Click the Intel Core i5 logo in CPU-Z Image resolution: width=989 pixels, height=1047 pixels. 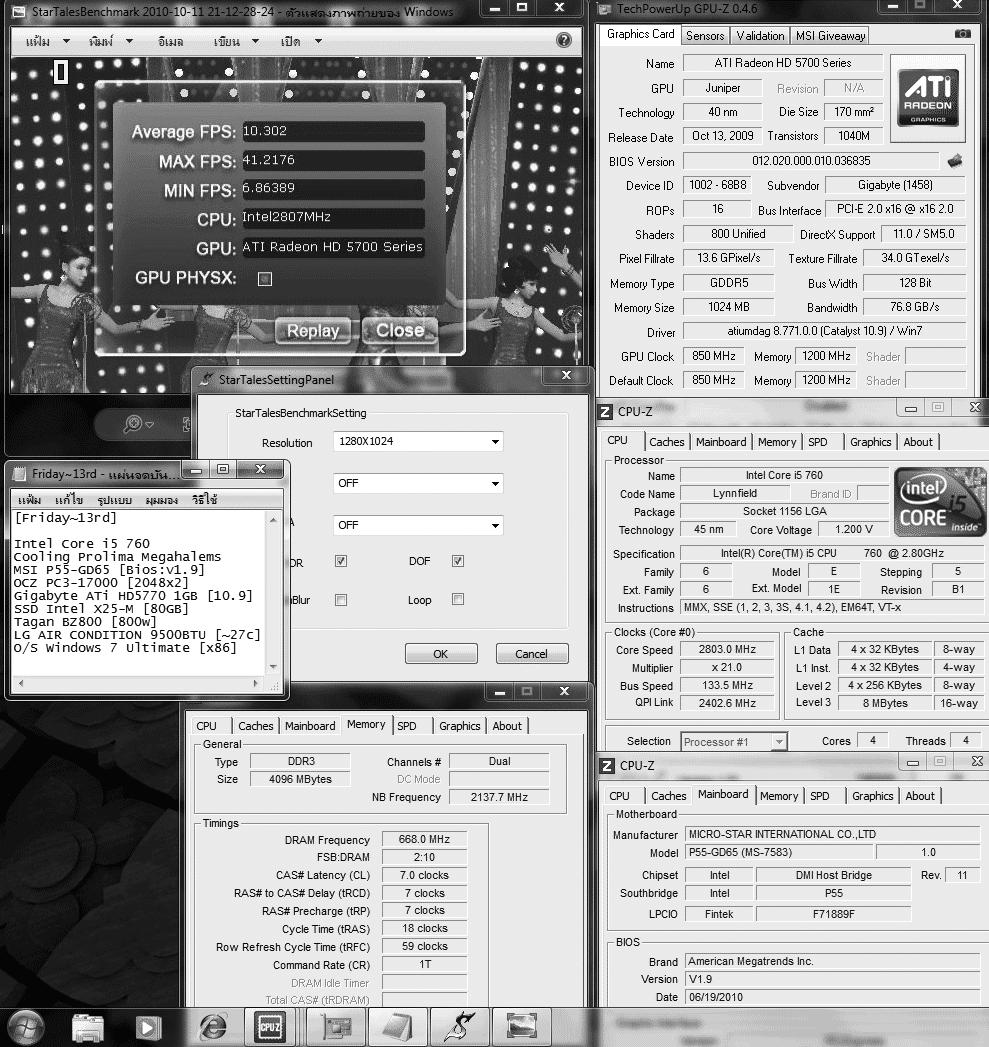(940, 503)
